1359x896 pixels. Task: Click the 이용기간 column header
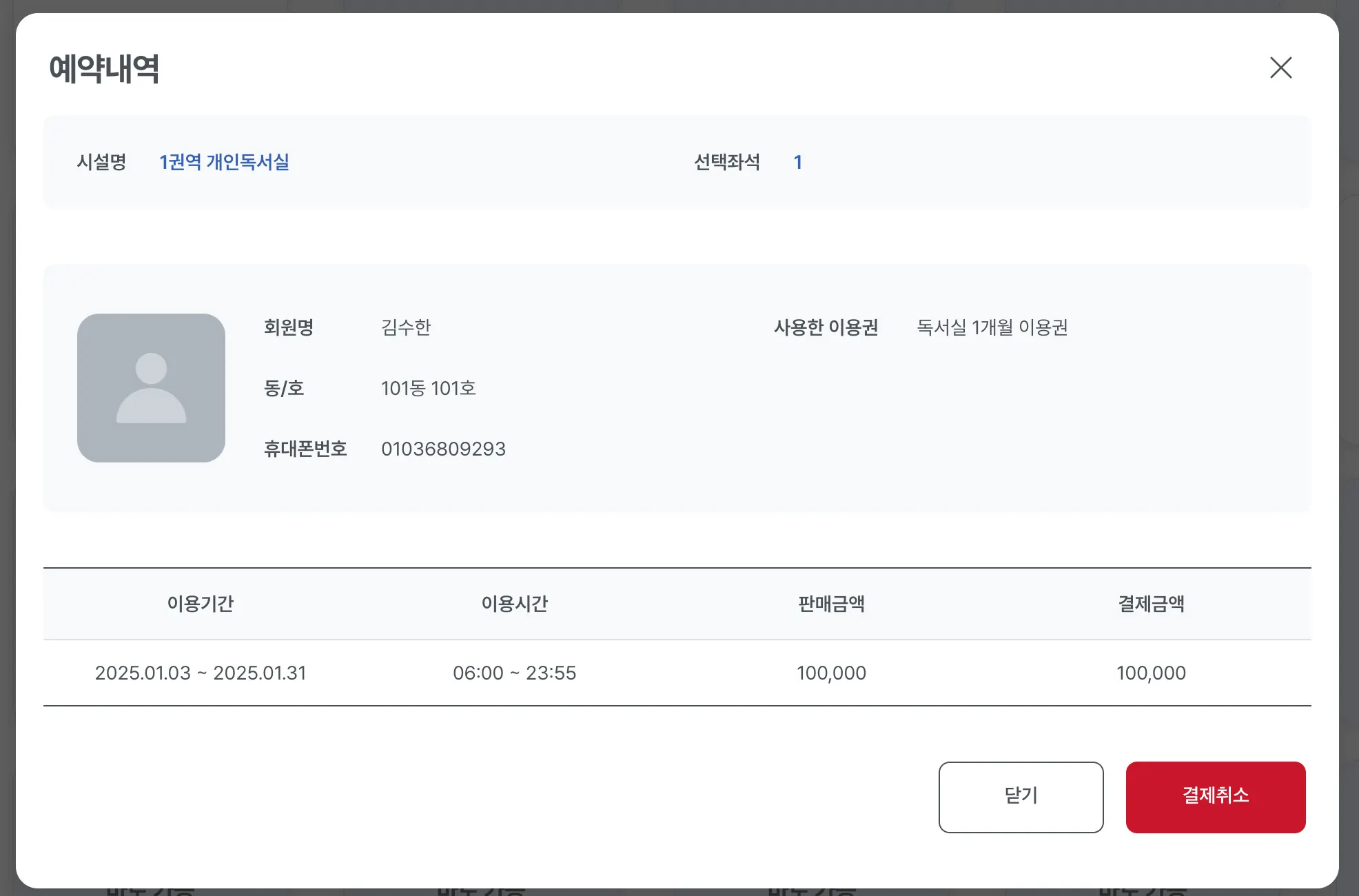click(201, 604)
